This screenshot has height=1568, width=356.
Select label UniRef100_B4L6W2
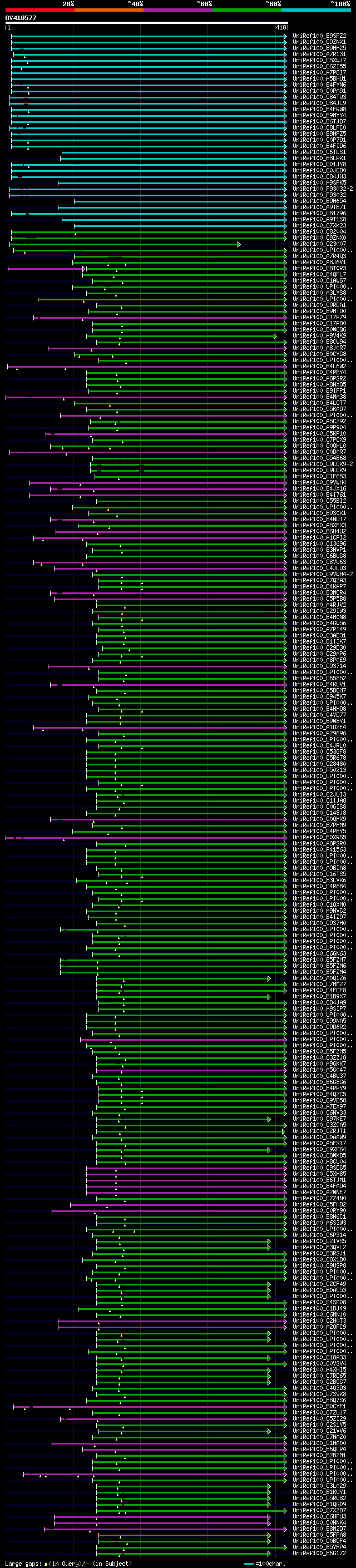pyautogui.click(x=319, y=367)
